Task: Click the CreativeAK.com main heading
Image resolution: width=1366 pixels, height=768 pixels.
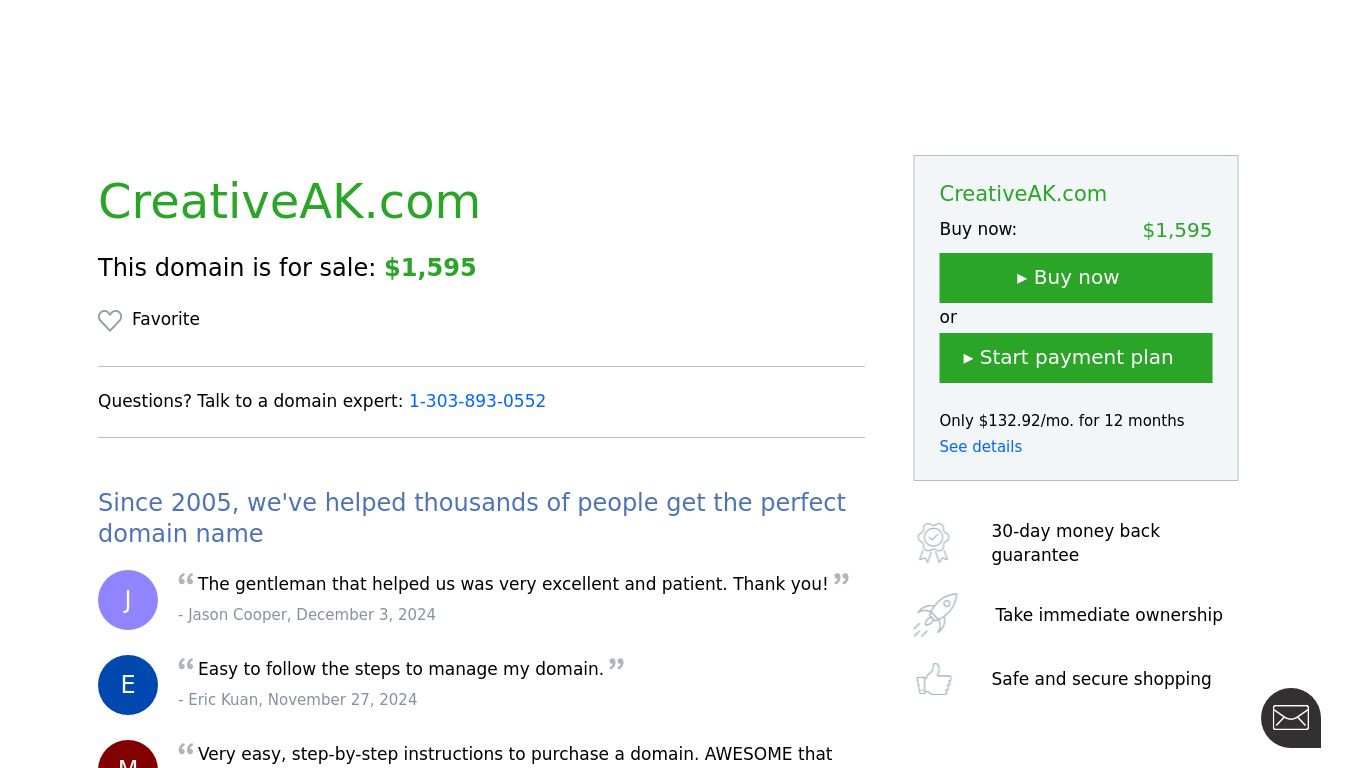Action: [x=289, y=201]
